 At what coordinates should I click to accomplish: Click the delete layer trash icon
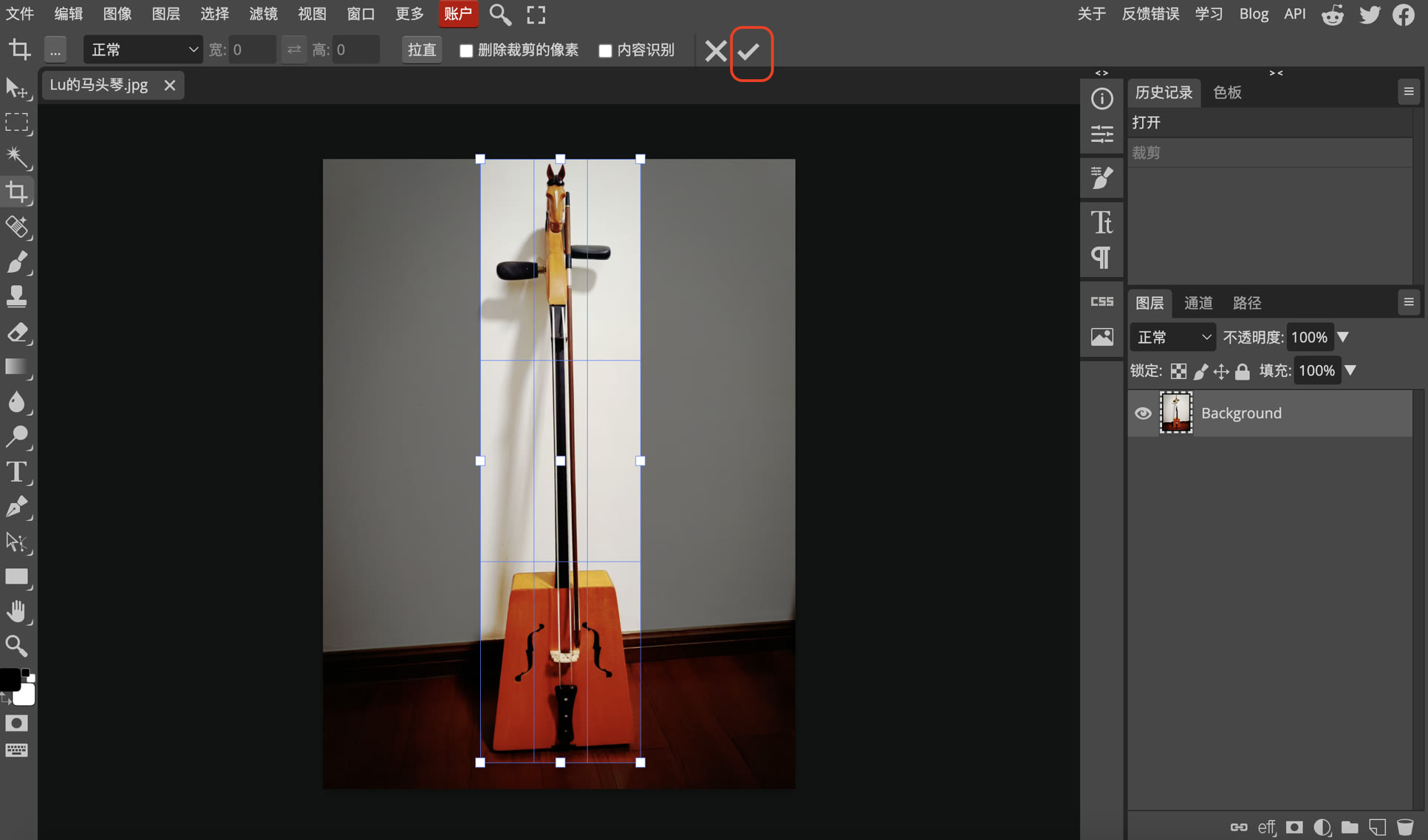click(1404, 827)
